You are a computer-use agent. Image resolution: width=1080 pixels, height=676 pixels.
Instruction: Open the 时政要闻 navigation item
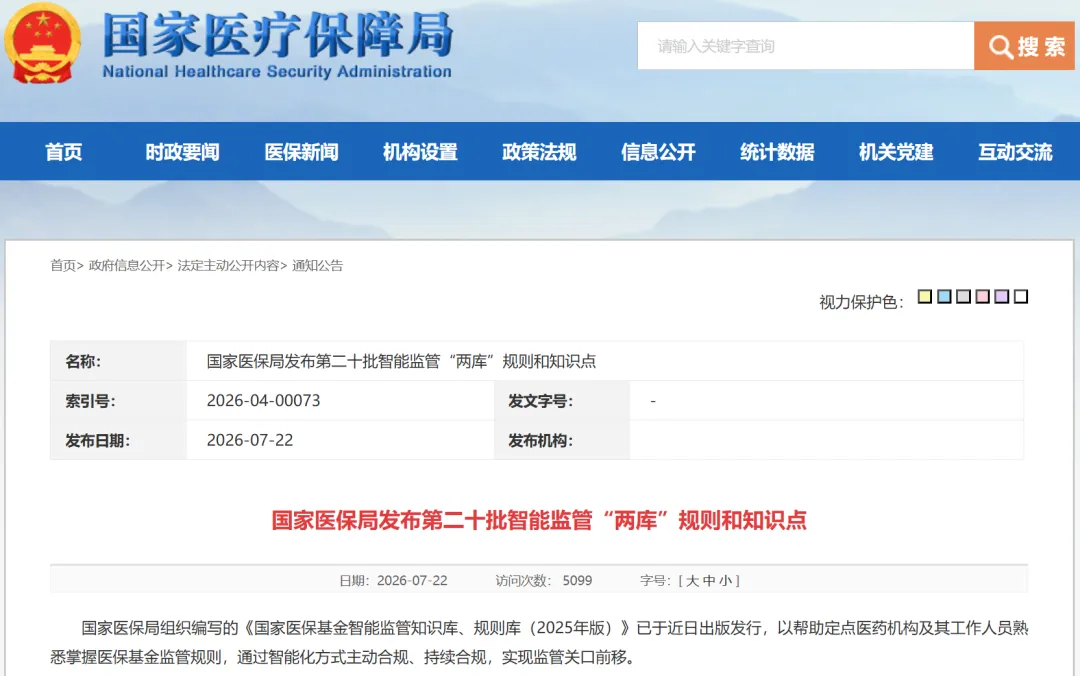coord(183,152)
